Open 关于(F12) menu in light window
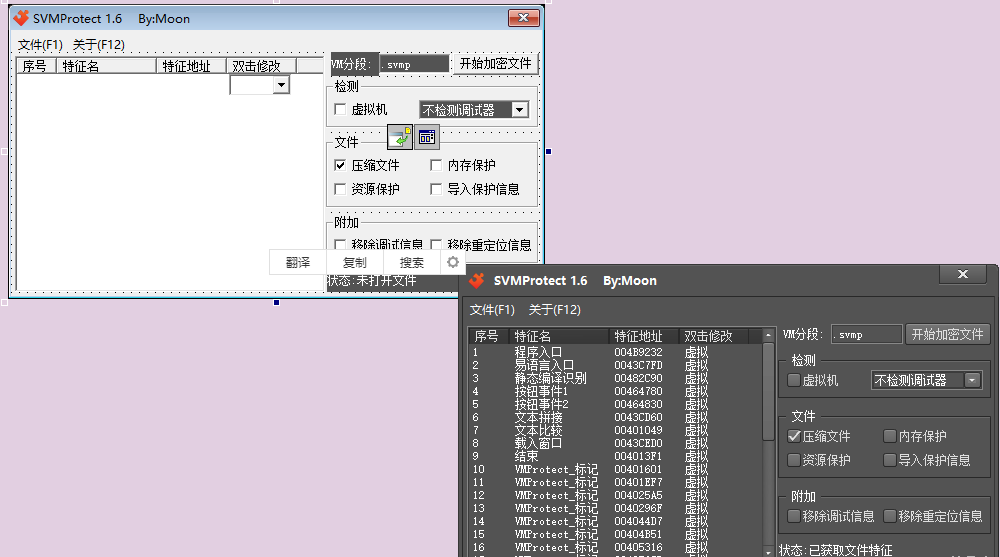This screenshot has height=557, width=1000. [x=99, y=45]
